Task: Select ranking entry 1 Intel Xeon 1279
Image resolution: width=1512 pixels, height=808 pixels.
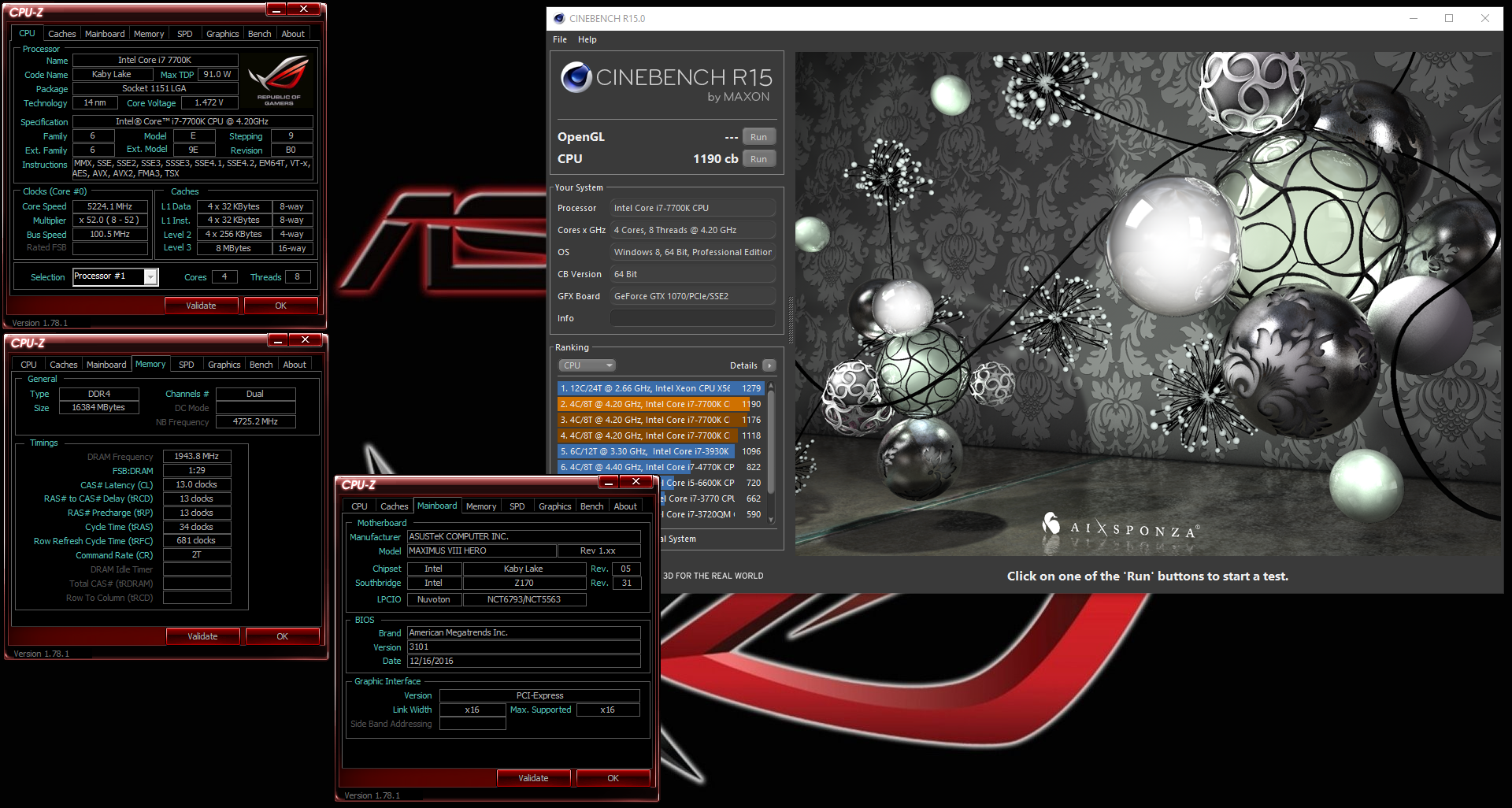Action: (661, 388)
